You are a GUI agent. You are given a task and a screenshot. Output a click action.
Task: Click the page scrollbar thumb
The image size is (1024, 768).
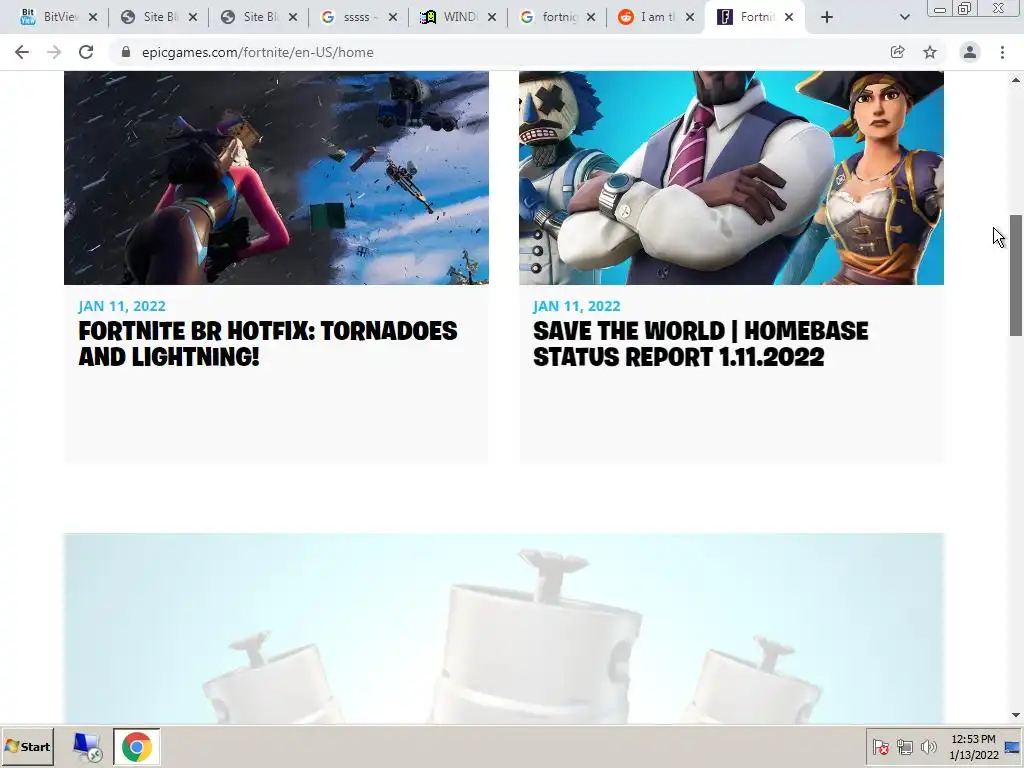1016,275
